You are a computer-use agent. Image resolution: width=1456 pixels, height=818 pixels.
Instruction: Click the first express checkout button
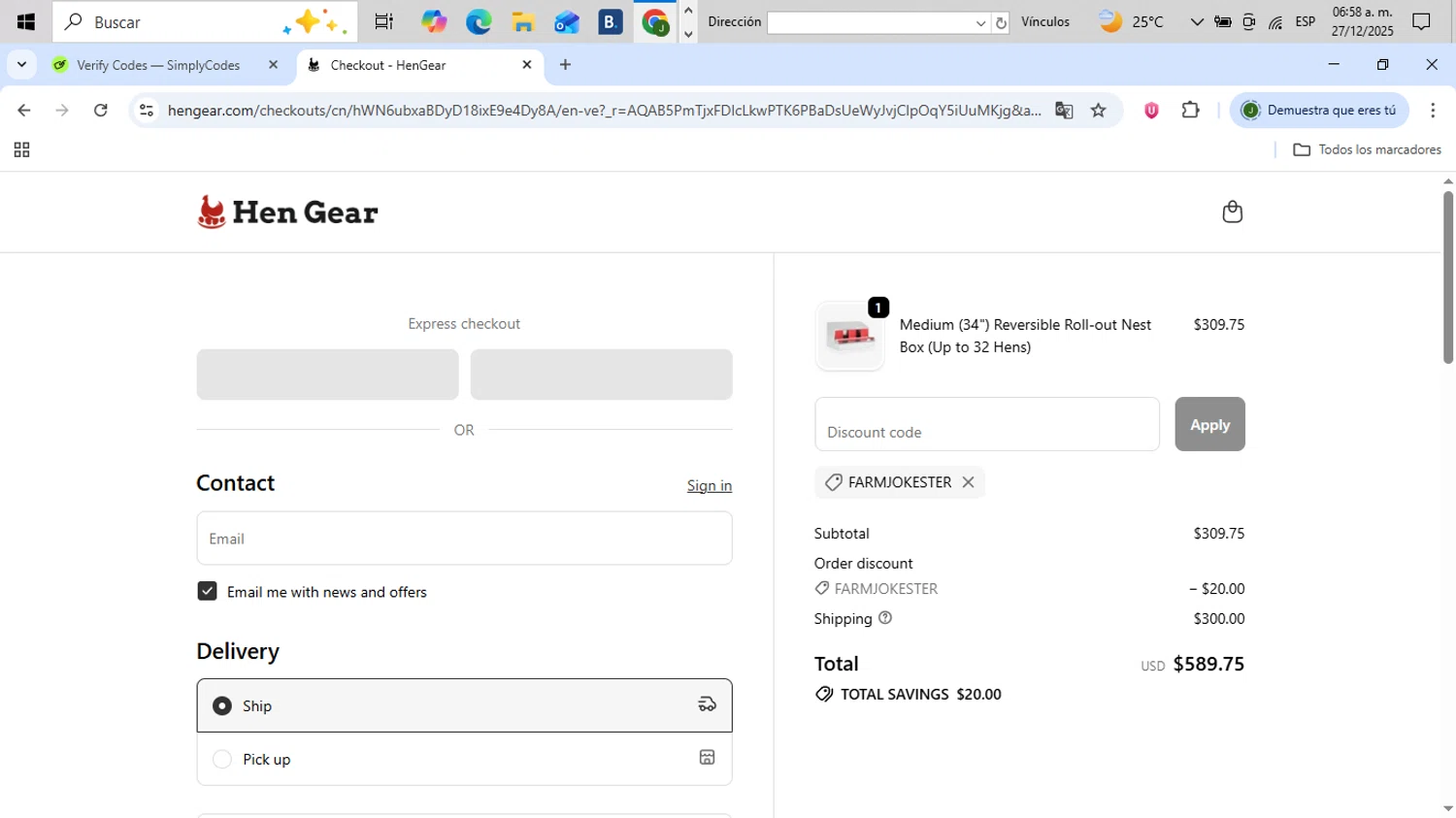point(327,375)
